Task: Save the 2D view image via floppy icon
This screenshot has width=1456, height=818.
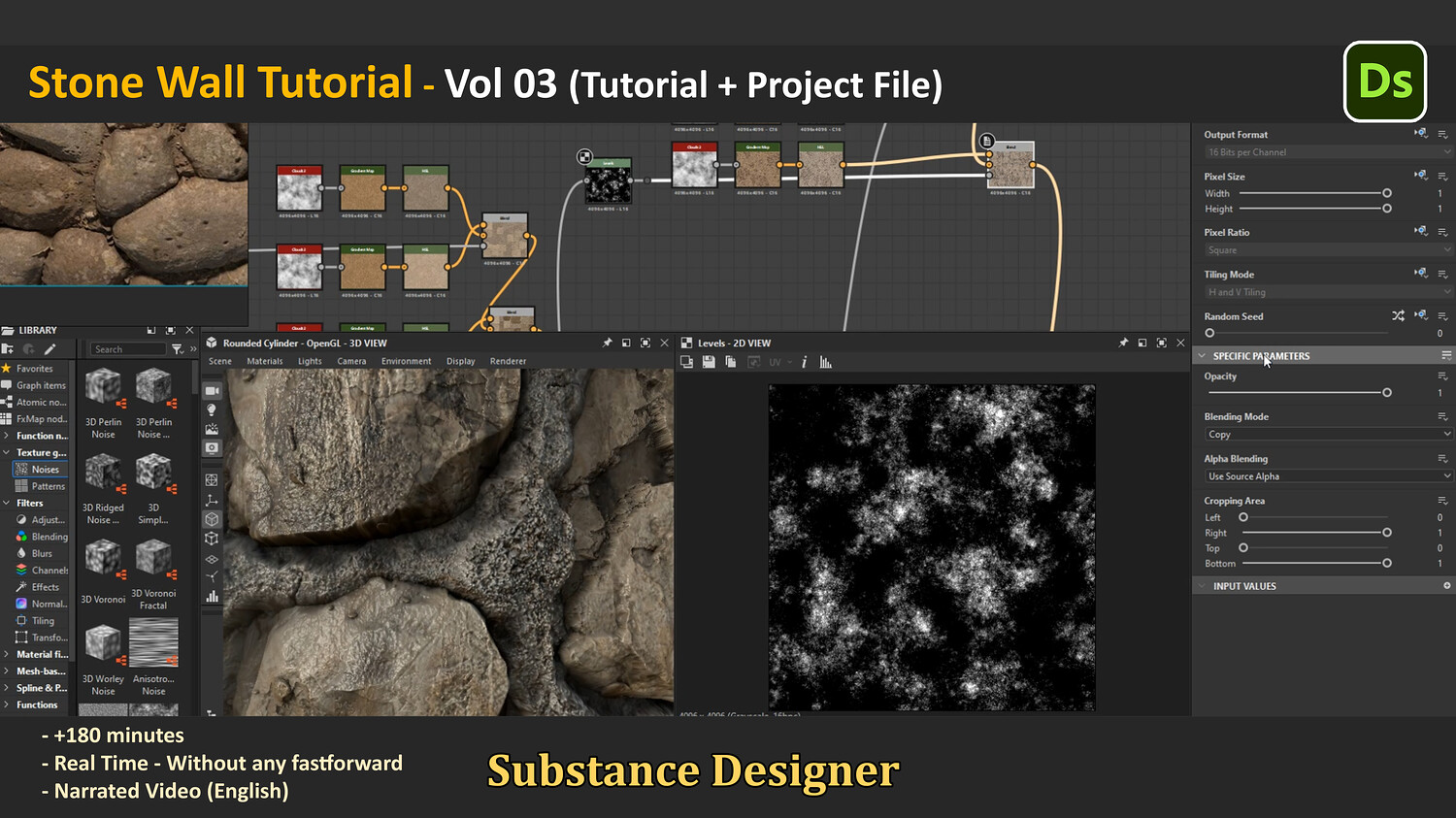Action: (x=709, y=362)
